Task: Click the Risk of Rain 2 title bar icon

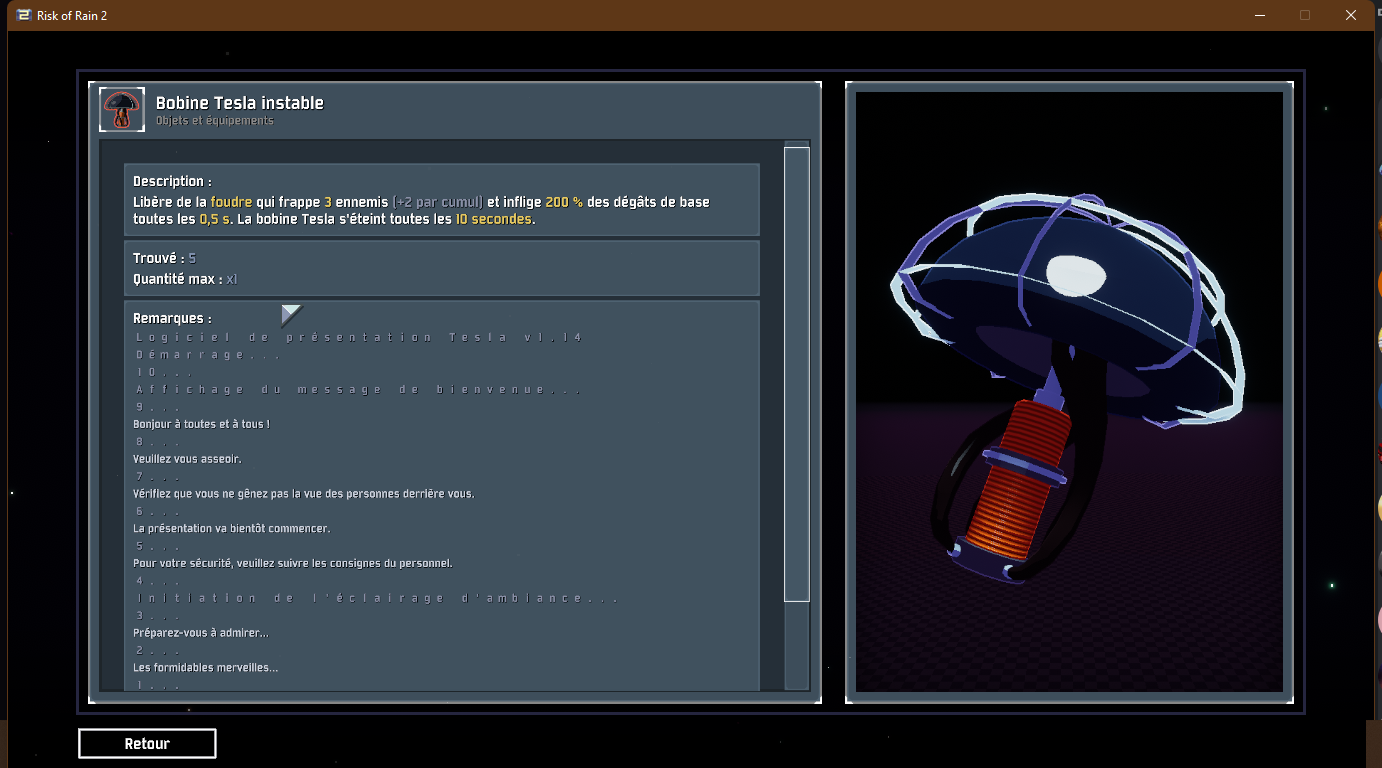Action: 24,15
